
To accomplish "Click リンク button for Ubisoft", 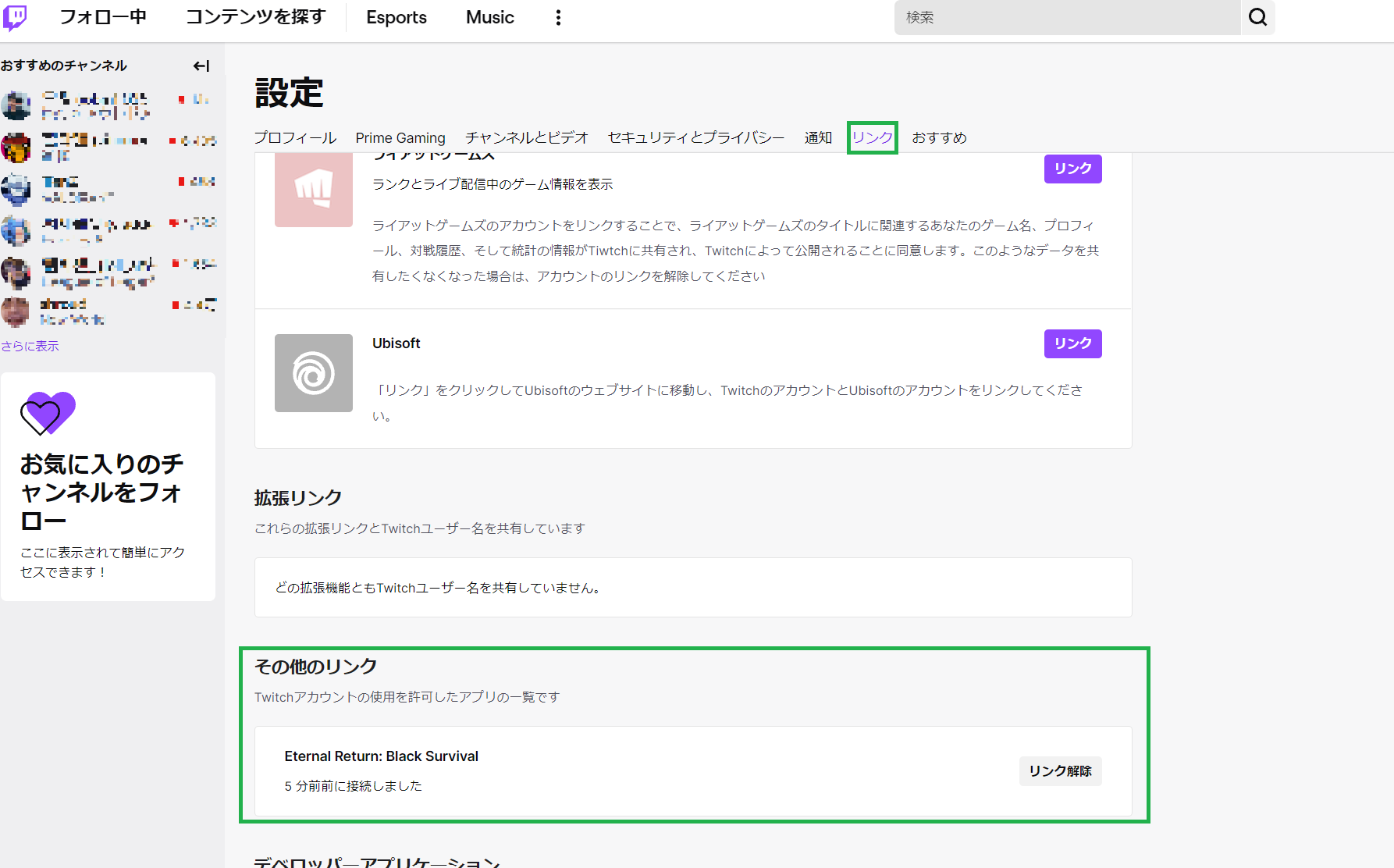I will [x=1072, y=343].
